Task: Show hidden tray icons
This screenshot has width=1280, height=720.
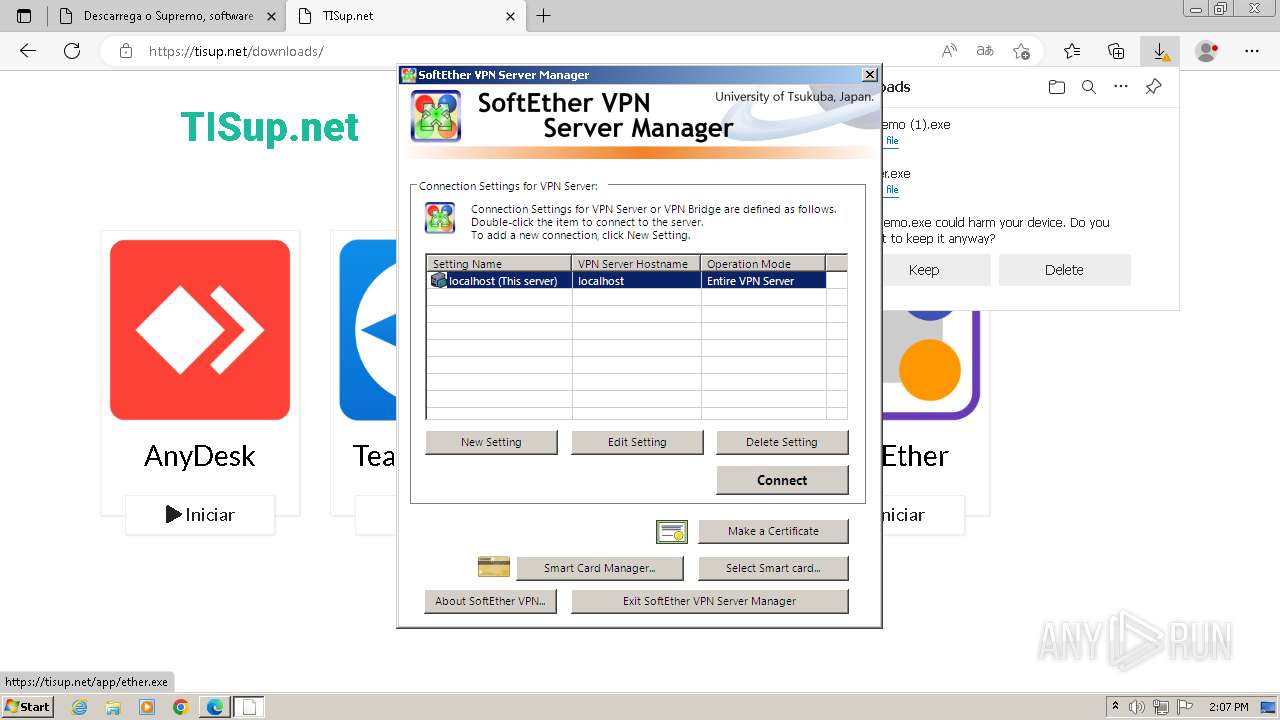Action: tap(1116, 706)
